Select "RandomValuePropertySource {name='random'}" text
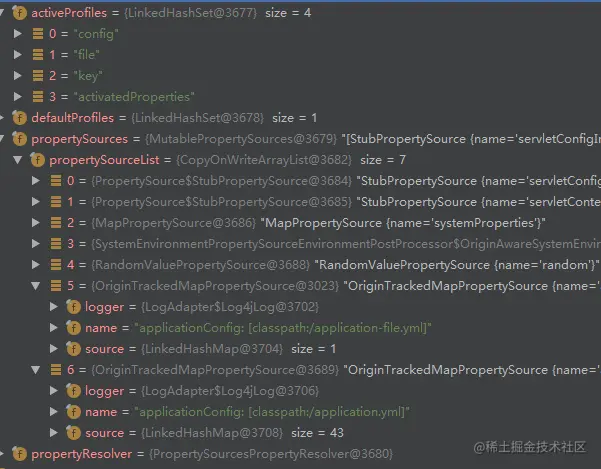Image resolution: width=601 pixels, height=469 pixels. pyautogui.click(x=456, y=265)
